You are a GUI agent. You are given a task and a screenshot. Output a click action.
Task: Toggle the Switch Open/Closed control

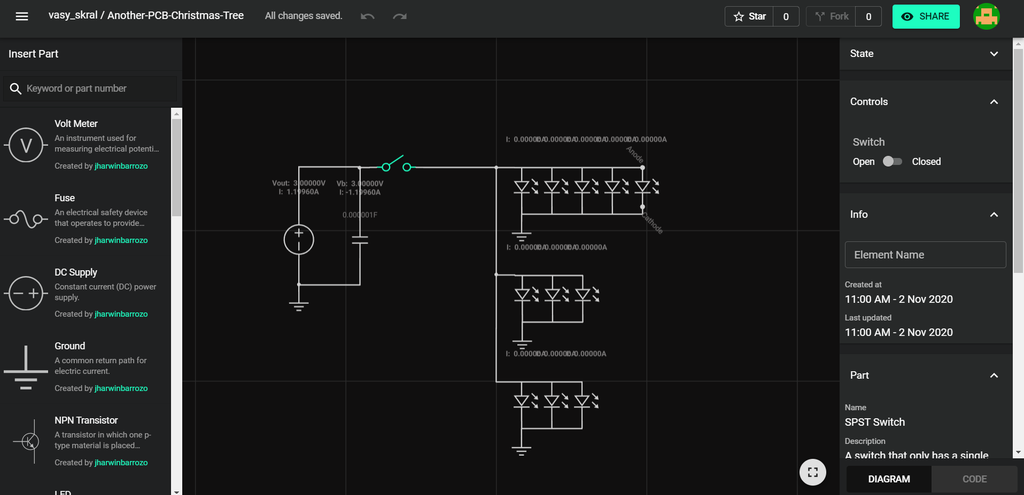pos(892,161)
